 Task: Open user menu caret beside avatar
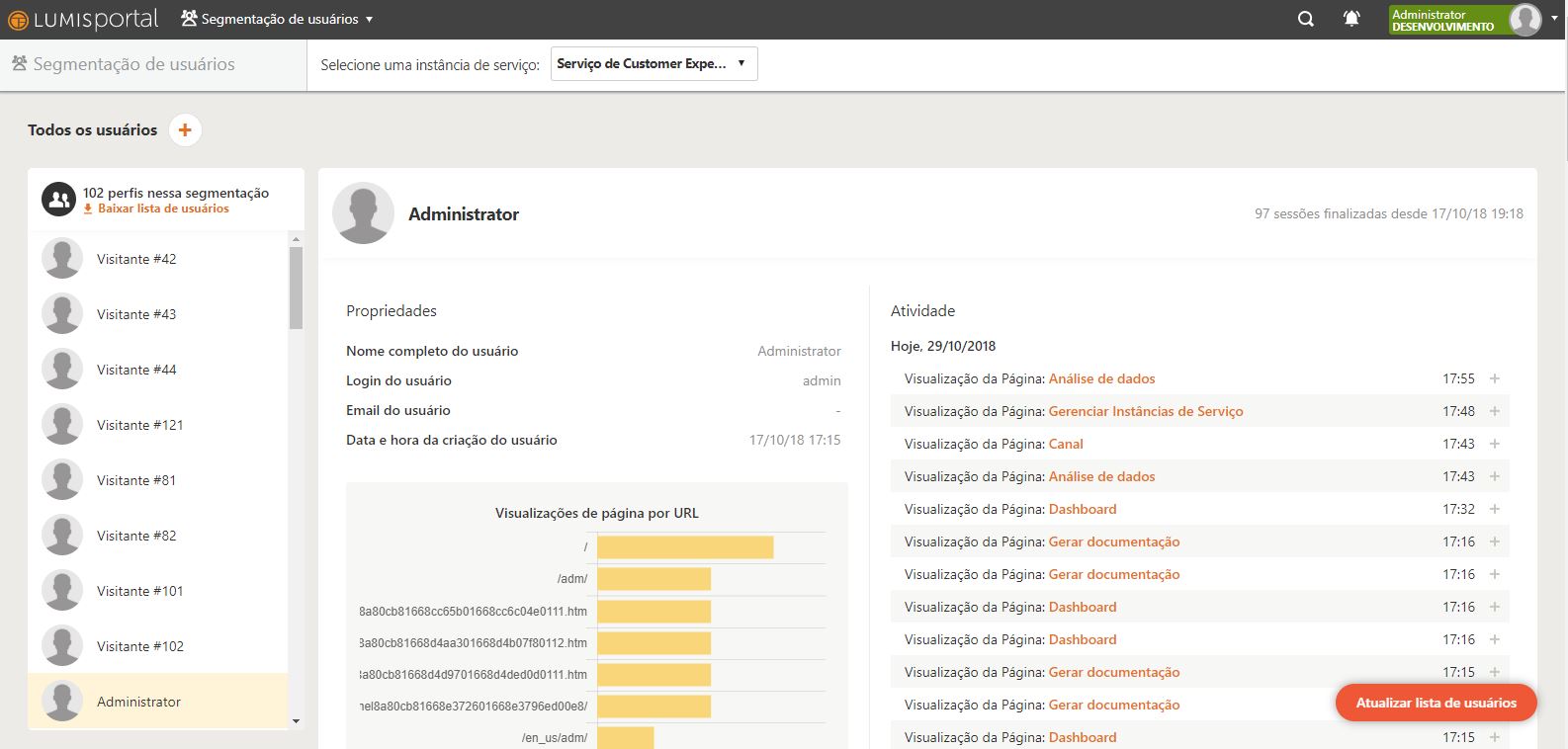1554,19
